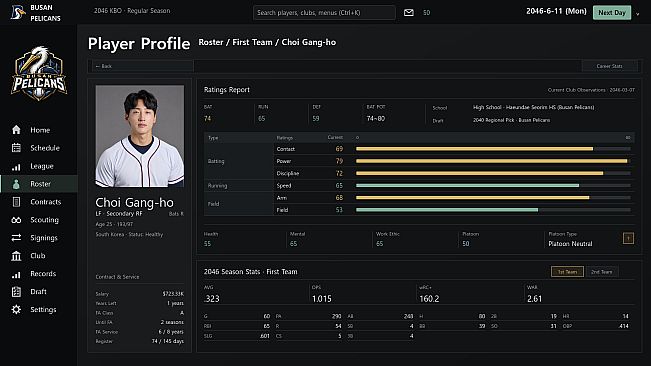Click the Scouting binoculars icon
This screenshot has width=651, height=366.
click(16, 220)
